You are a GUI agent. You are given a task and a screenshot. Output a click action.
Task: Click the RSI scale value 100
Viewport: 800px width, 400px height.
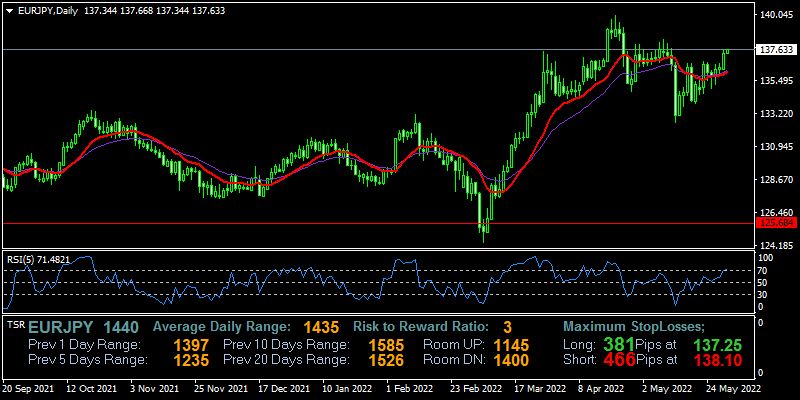(x=767, y=258)
